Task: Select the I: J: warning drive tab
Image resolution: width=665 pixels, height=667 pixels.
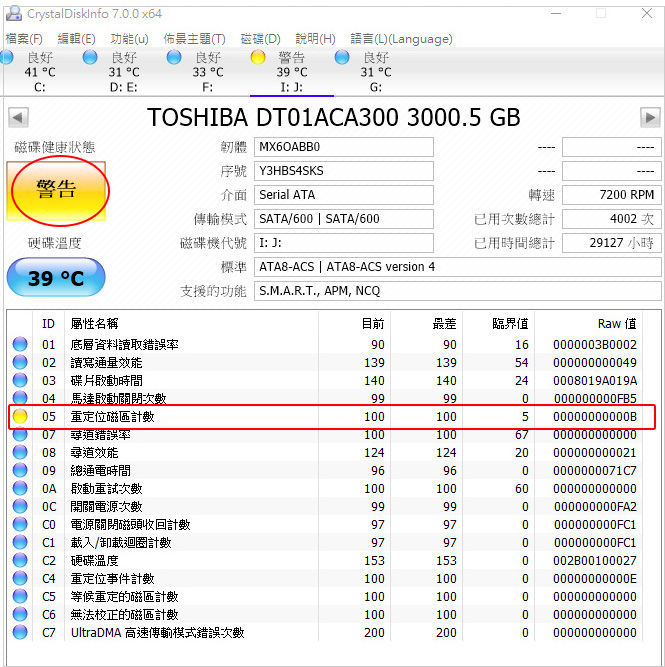Action: click(x=291, y=72)
